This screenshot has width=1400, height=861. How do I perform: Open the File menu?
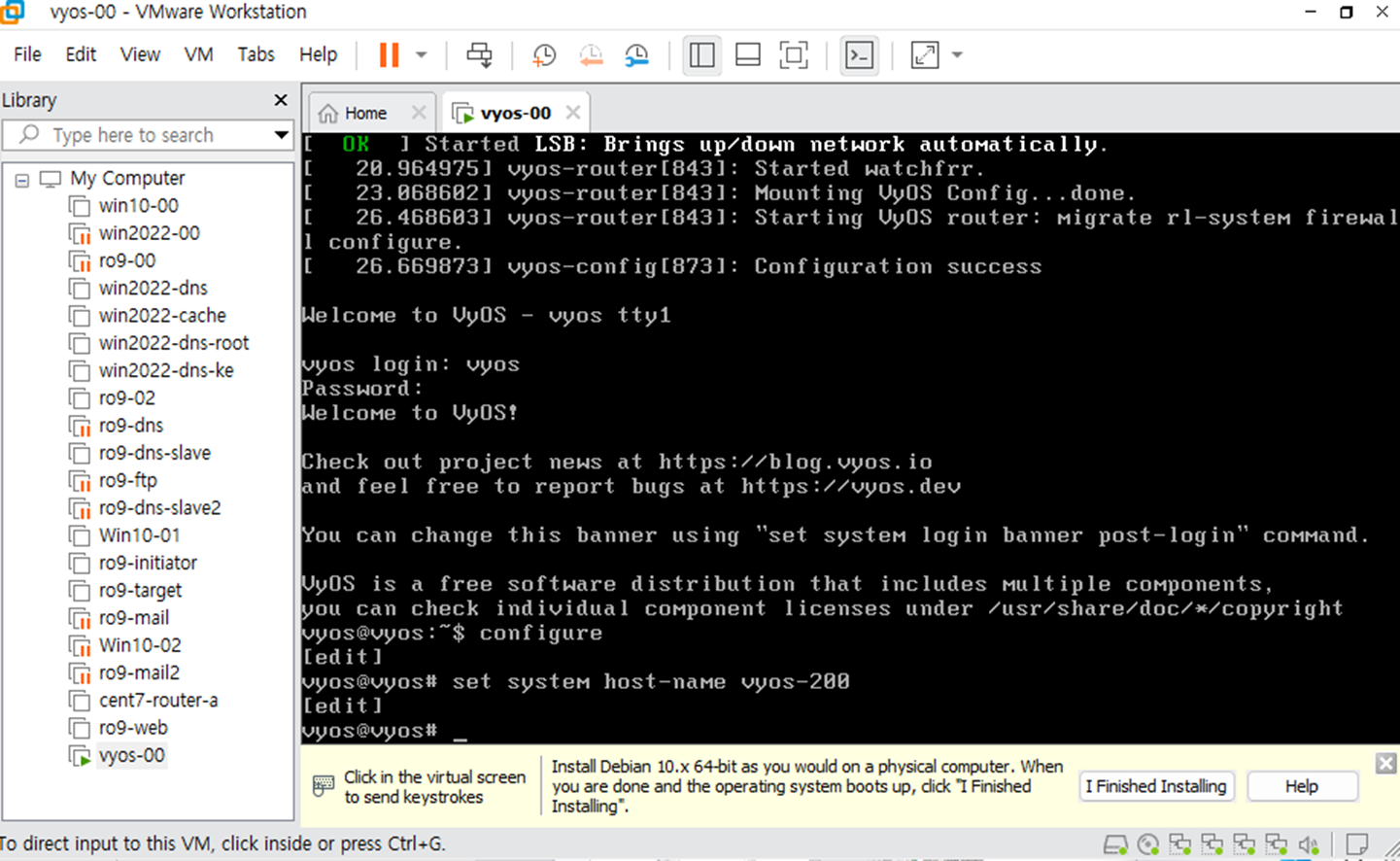[x=27, y=54]
